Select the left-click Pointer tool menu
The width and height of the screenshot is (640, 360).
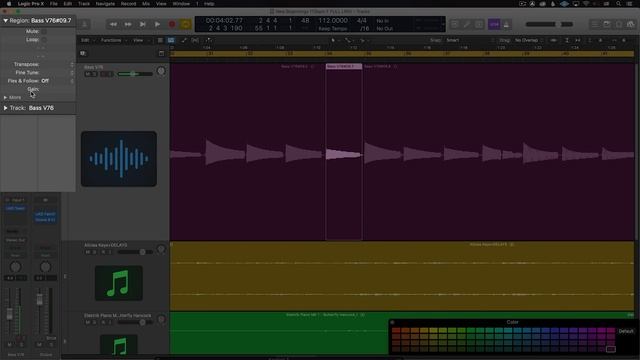point(334,40)
